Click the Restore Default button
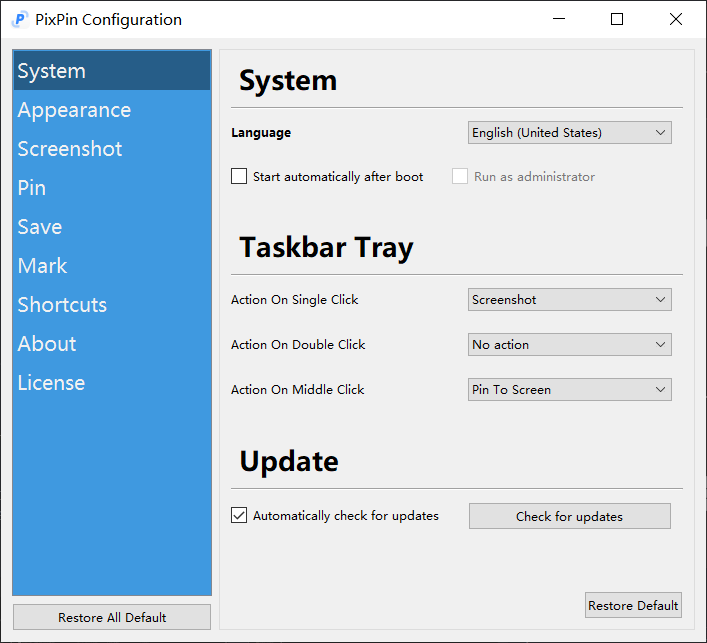 (633, 605)
